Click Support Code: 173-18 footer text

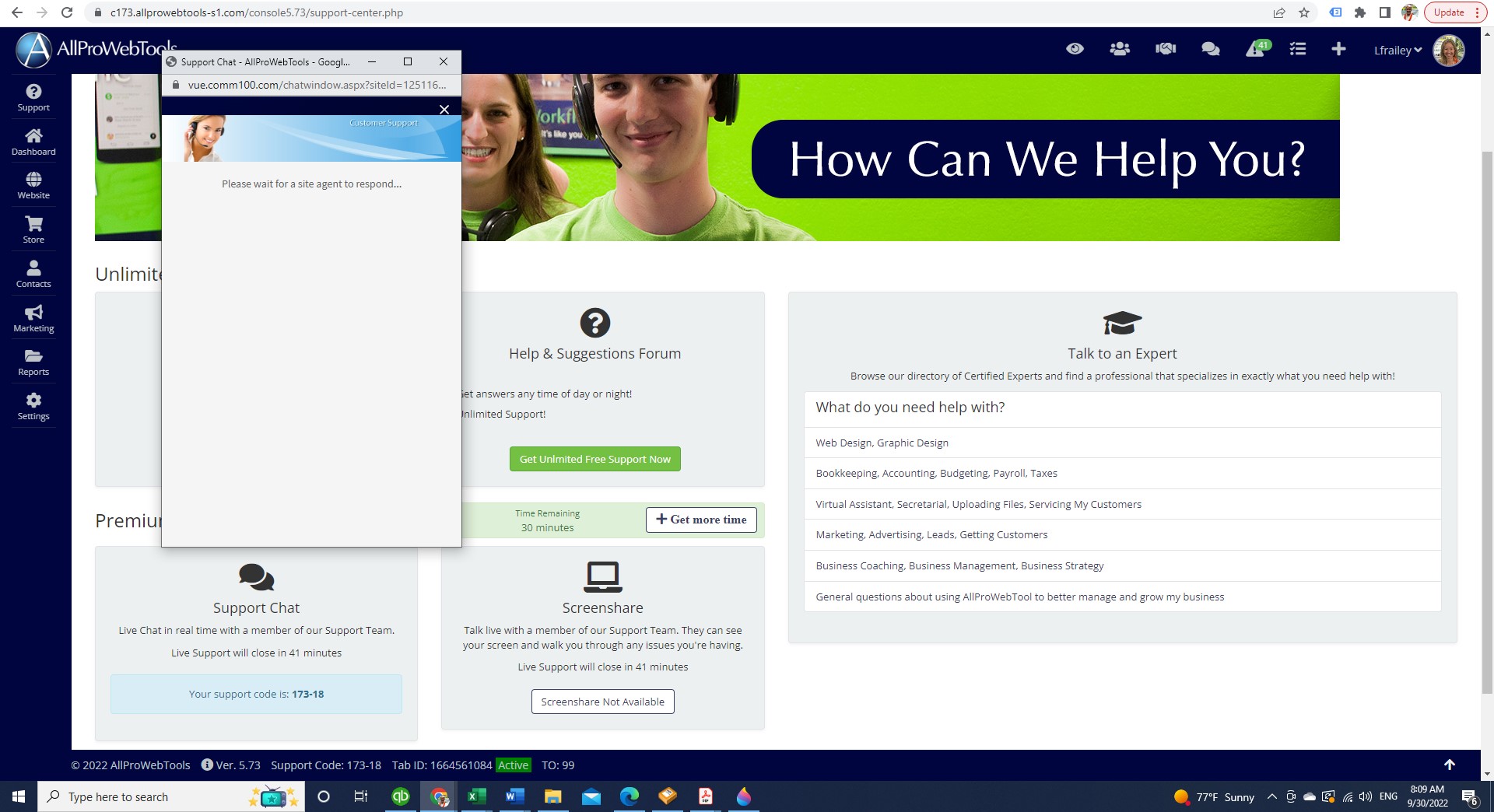(326, 765)
